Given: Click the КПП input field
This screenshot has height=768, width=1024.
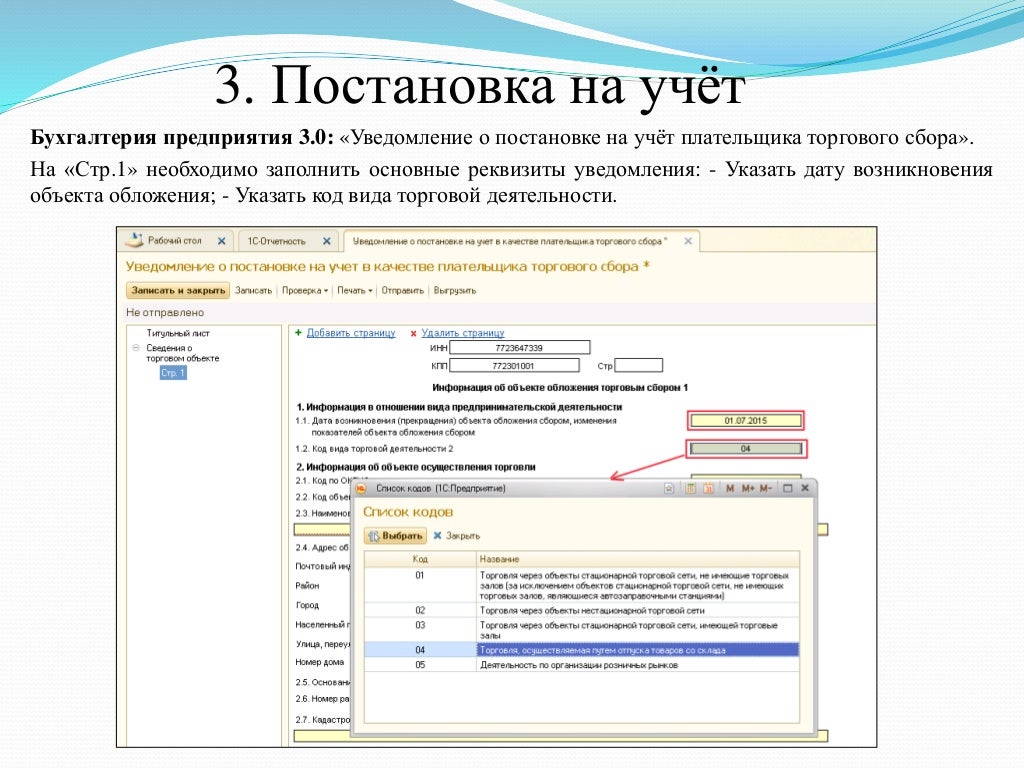Looking at the screenshot, I should point(514,365).
